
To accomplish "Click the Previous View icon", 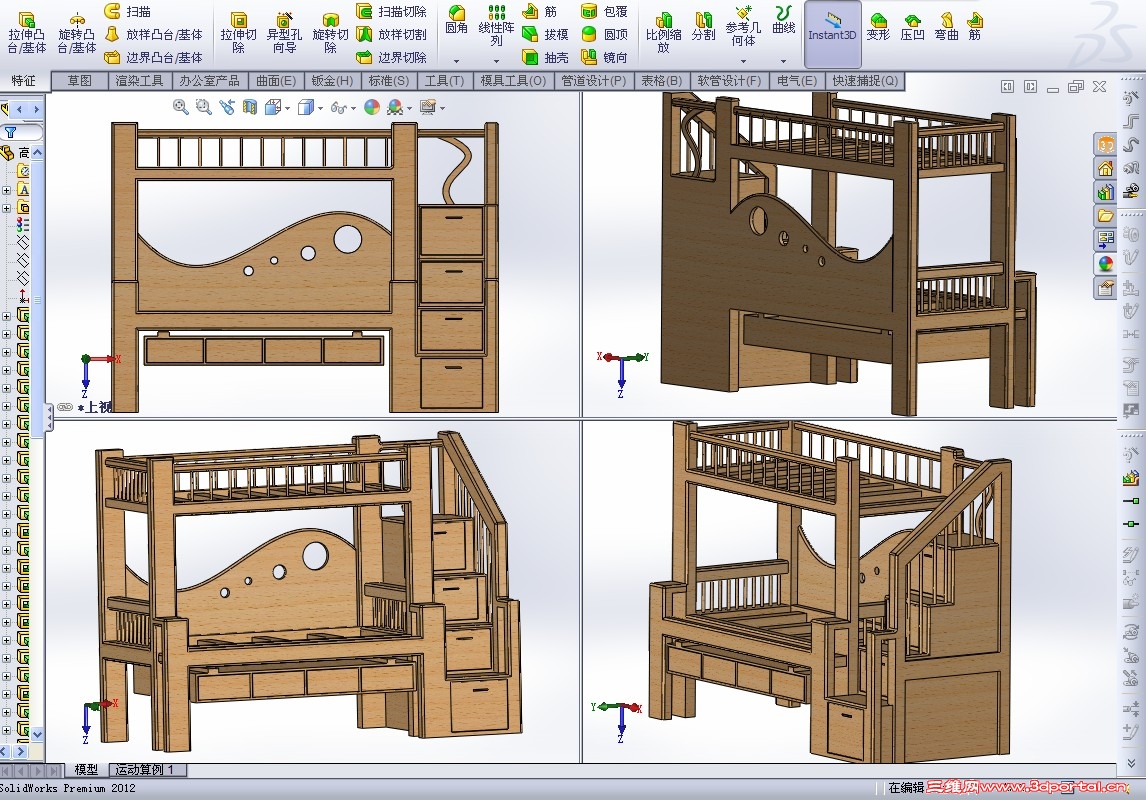I will (227, 107).
